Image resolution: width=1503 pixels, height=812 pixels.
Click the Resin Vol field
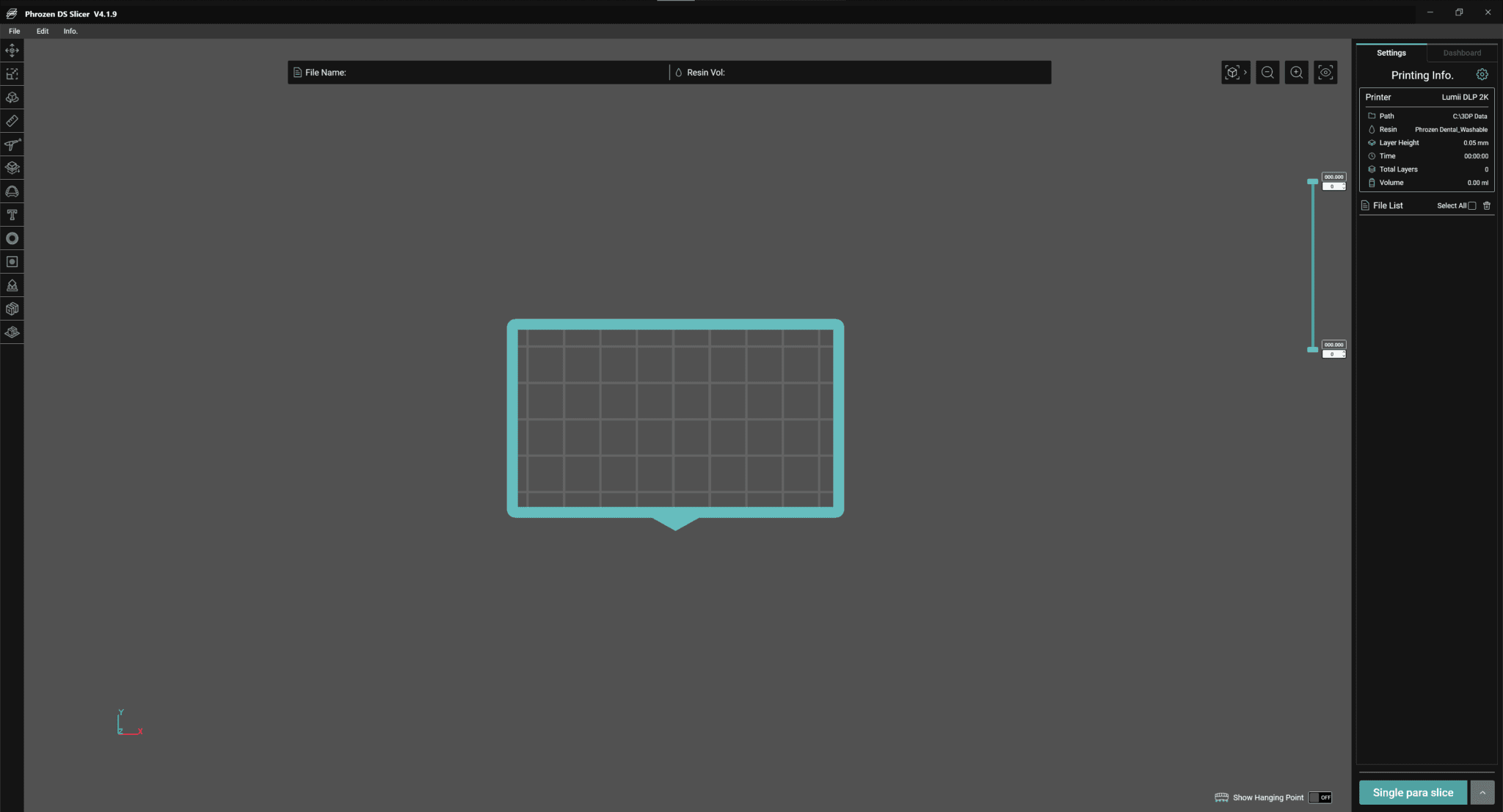pyautogui.click(x=861, y=73)
